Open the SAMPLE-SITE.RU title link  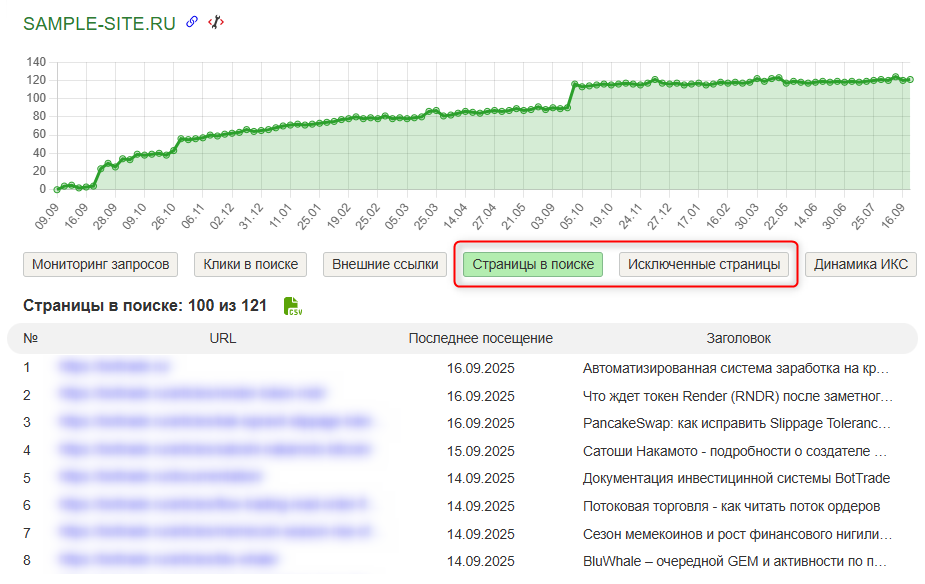99,24
